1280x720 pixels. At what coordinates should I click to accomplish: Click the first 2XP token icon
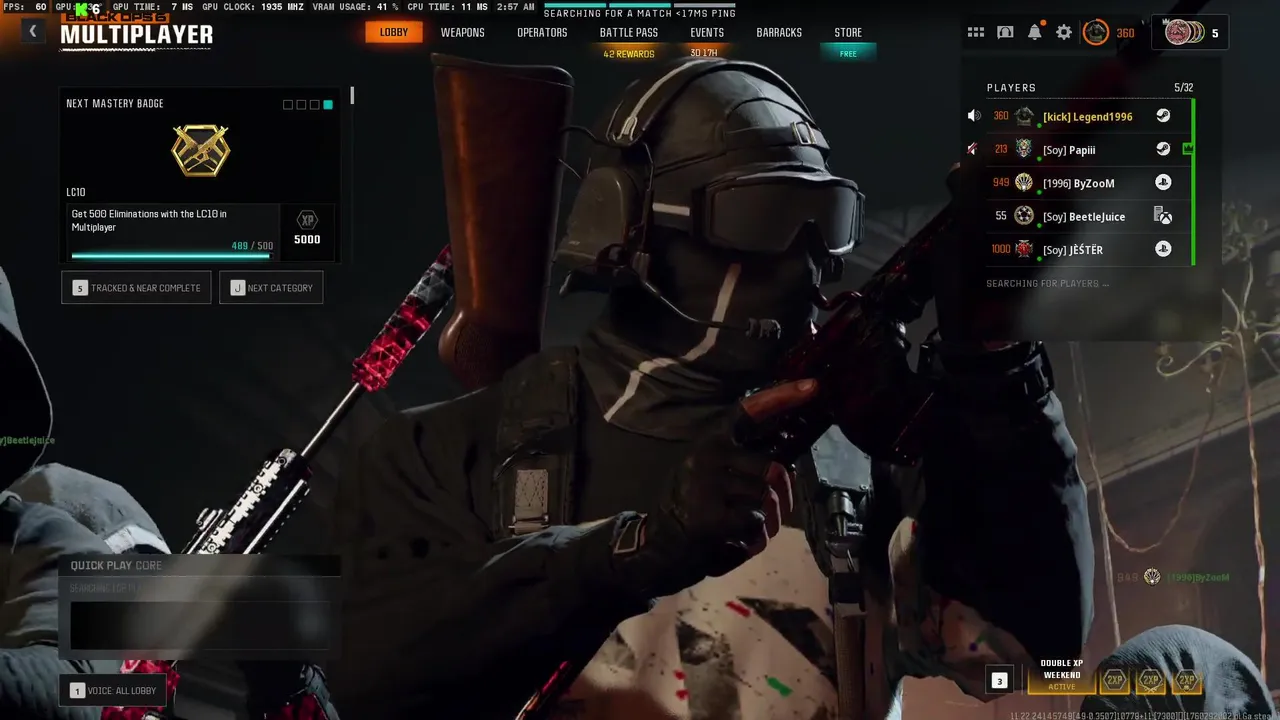[1115, 680]
